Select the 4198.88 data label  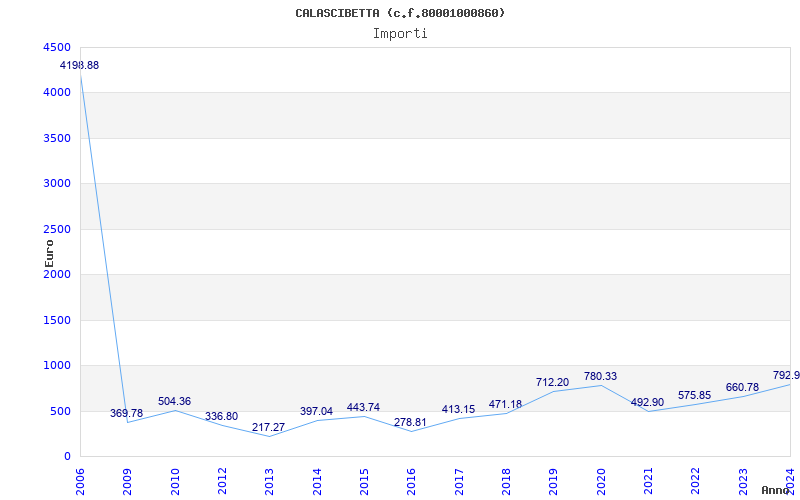[79, 65]
